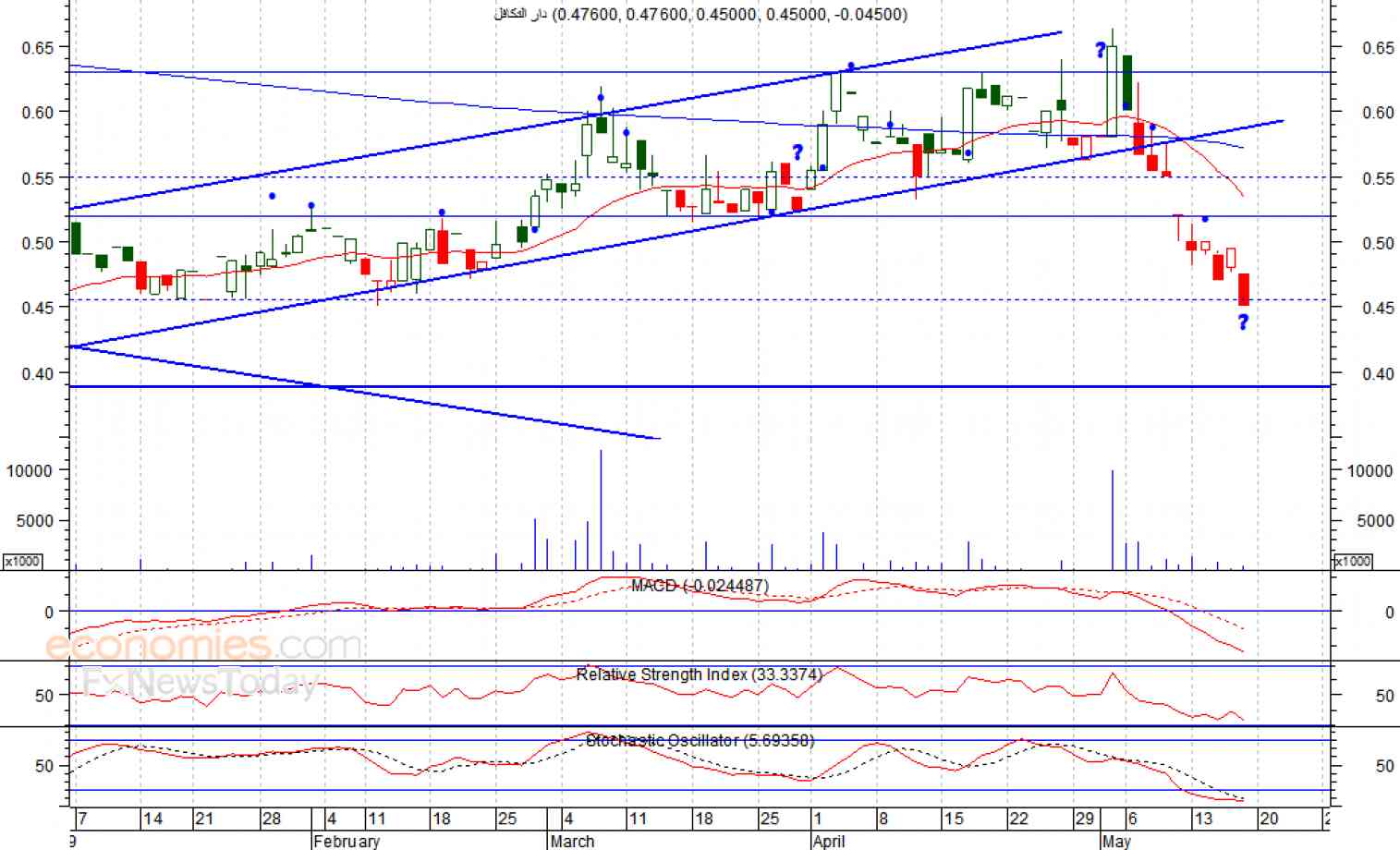
Task: Click the 8 date label on time axis
Action: [883, 819]
